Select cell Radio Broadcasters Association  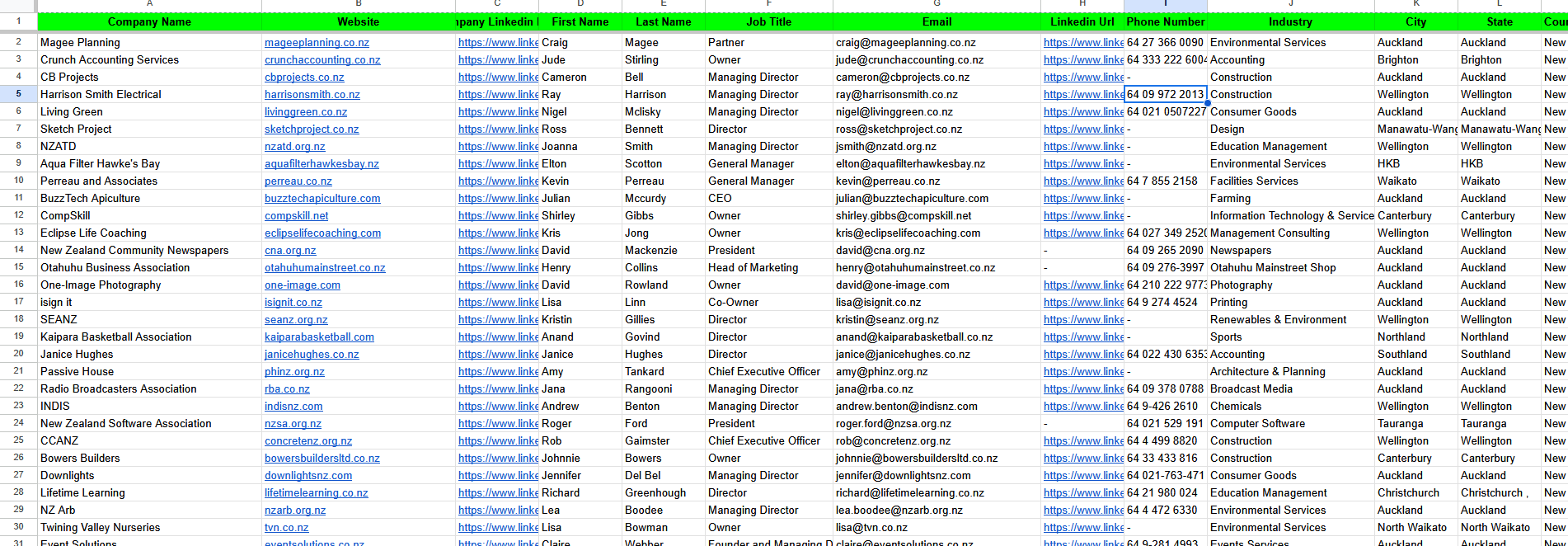point(149,389)
